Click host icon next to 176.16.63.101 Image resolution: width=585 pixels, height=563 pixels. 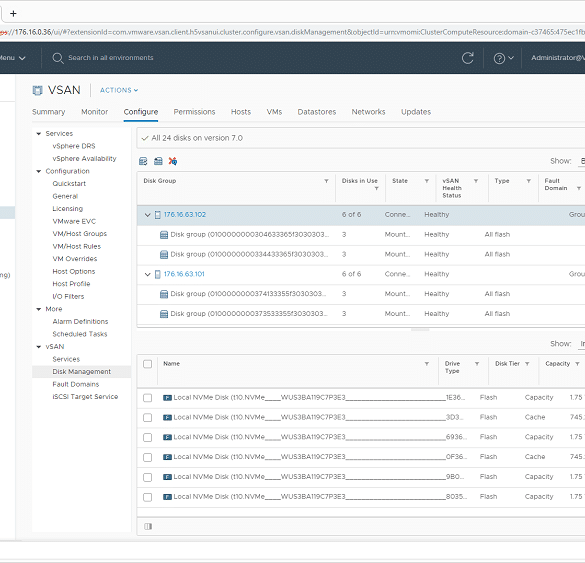[157, 274]
